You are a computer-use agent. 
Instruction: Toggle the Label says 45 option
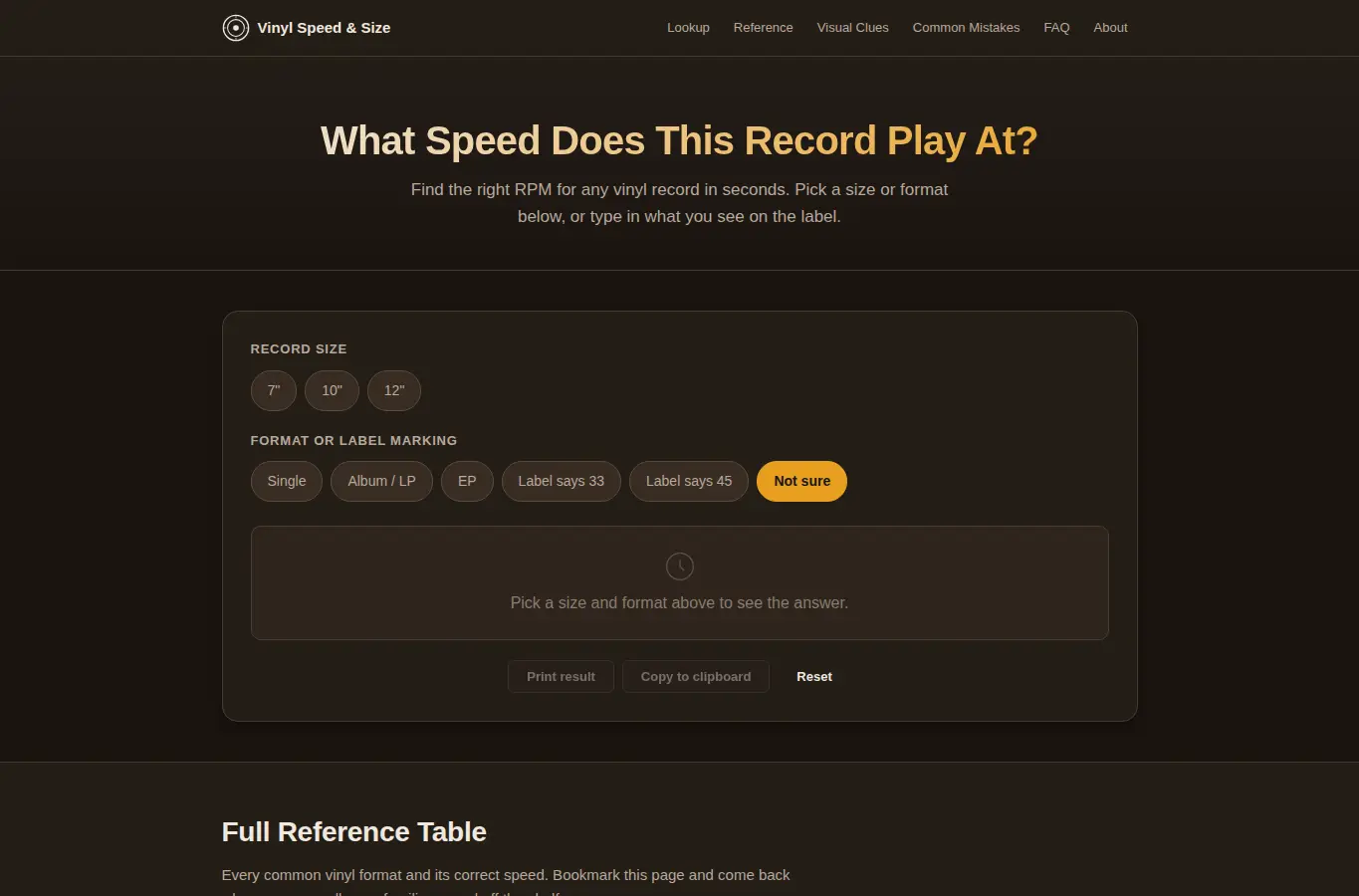coord(689,481)
